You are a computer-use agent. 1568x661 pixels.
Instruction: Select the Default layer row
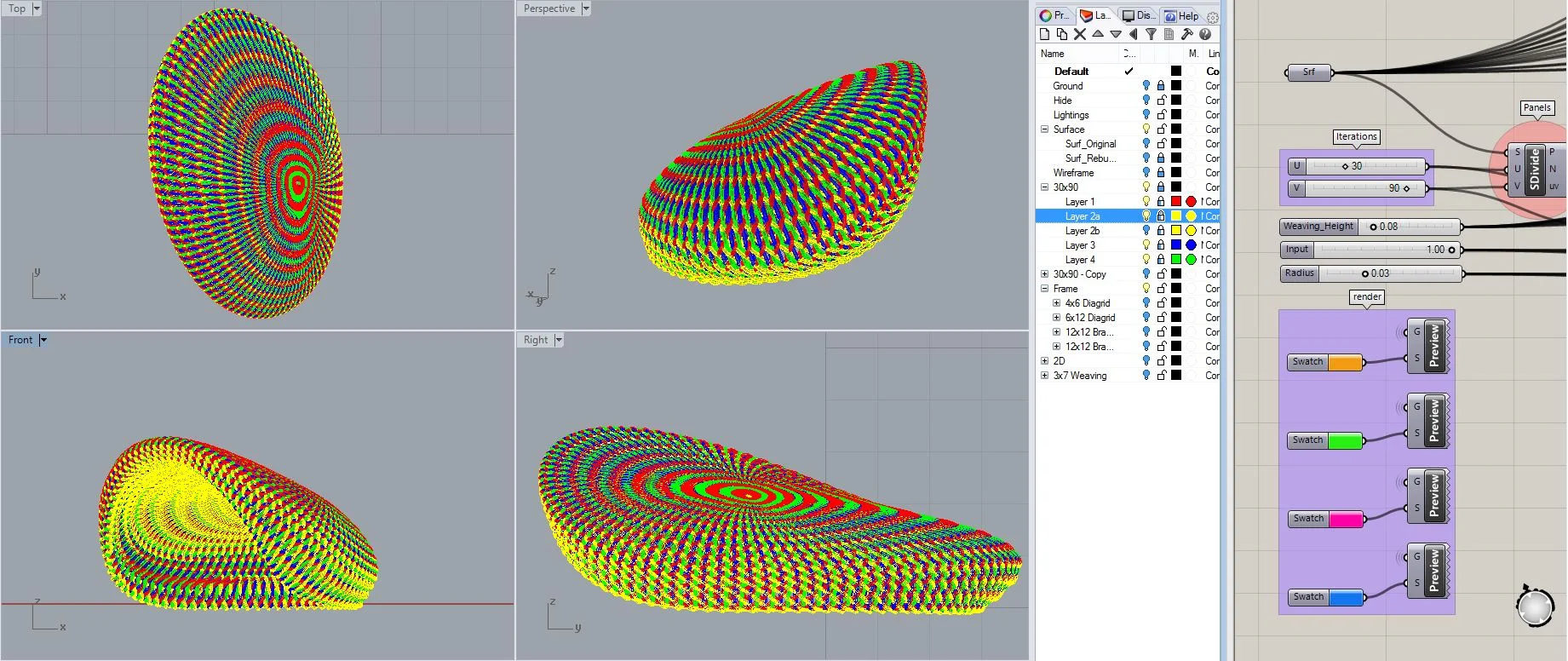click(1128, 72)
